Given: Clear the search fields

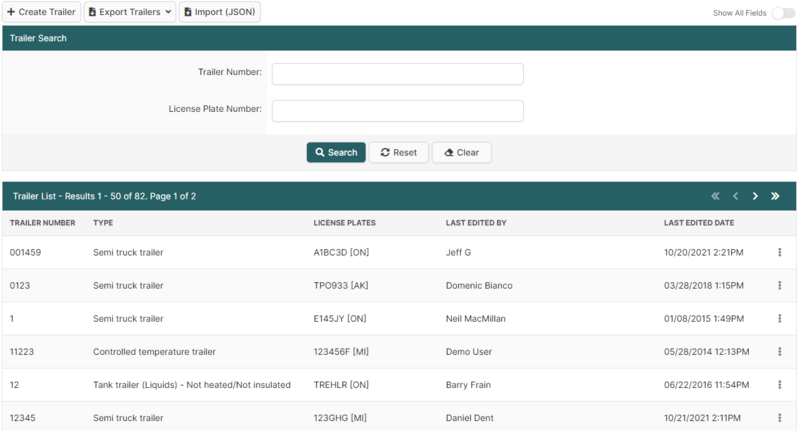Looking at the screenshot, I should pyautogui.click(x=461, y=153).
